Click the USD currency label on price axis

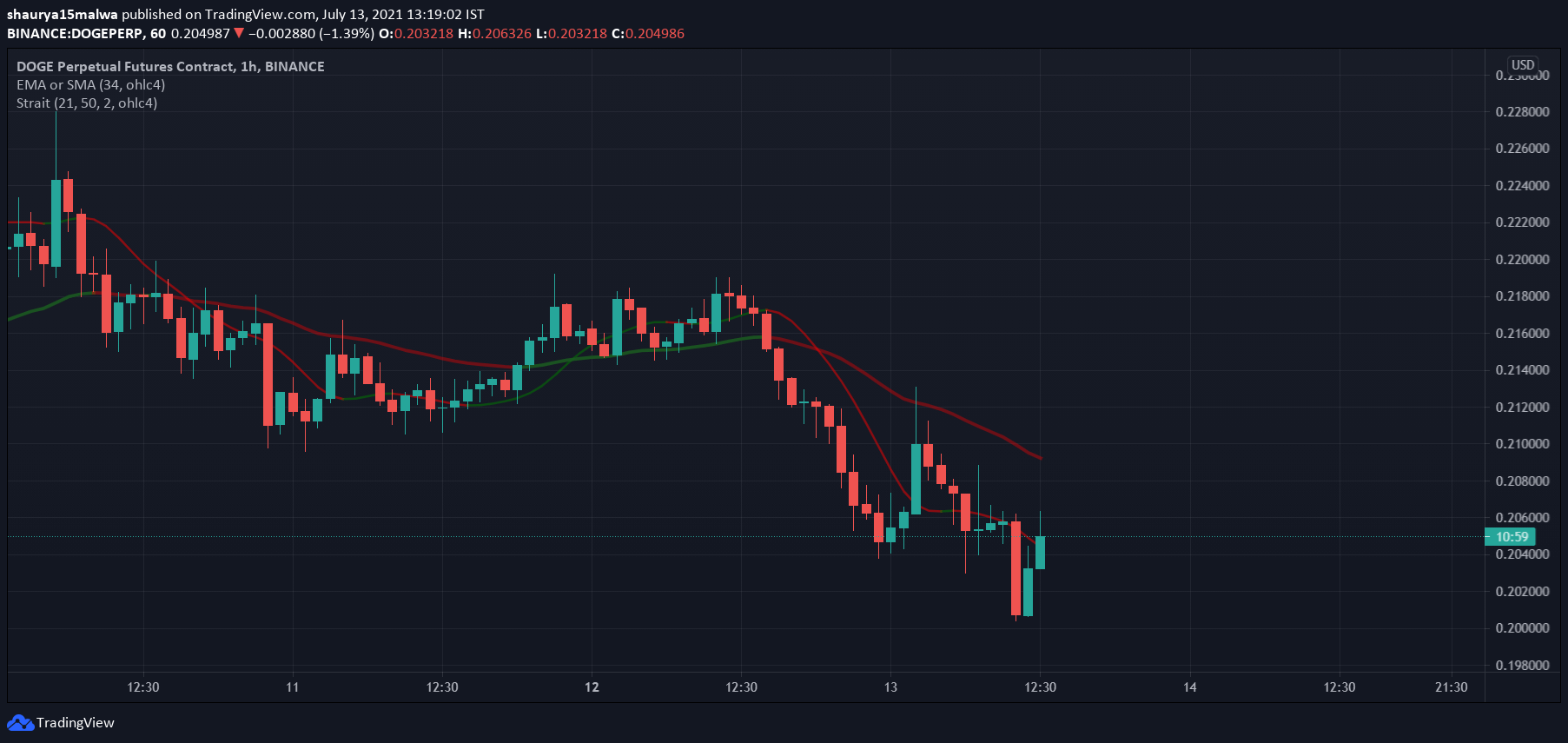pyautogui.click(x=1523, y=65)
